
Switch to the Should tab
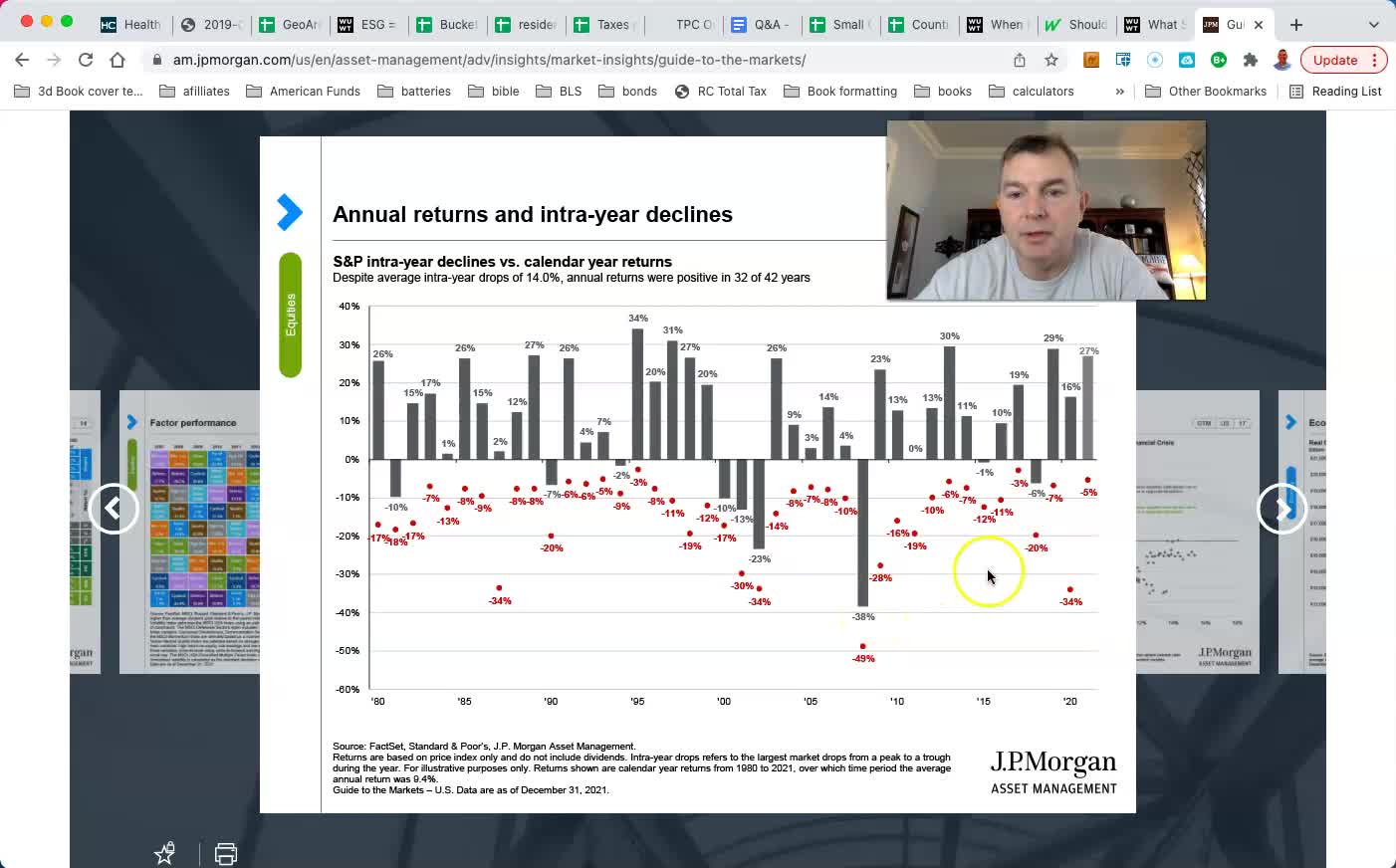pos(1075,24)
